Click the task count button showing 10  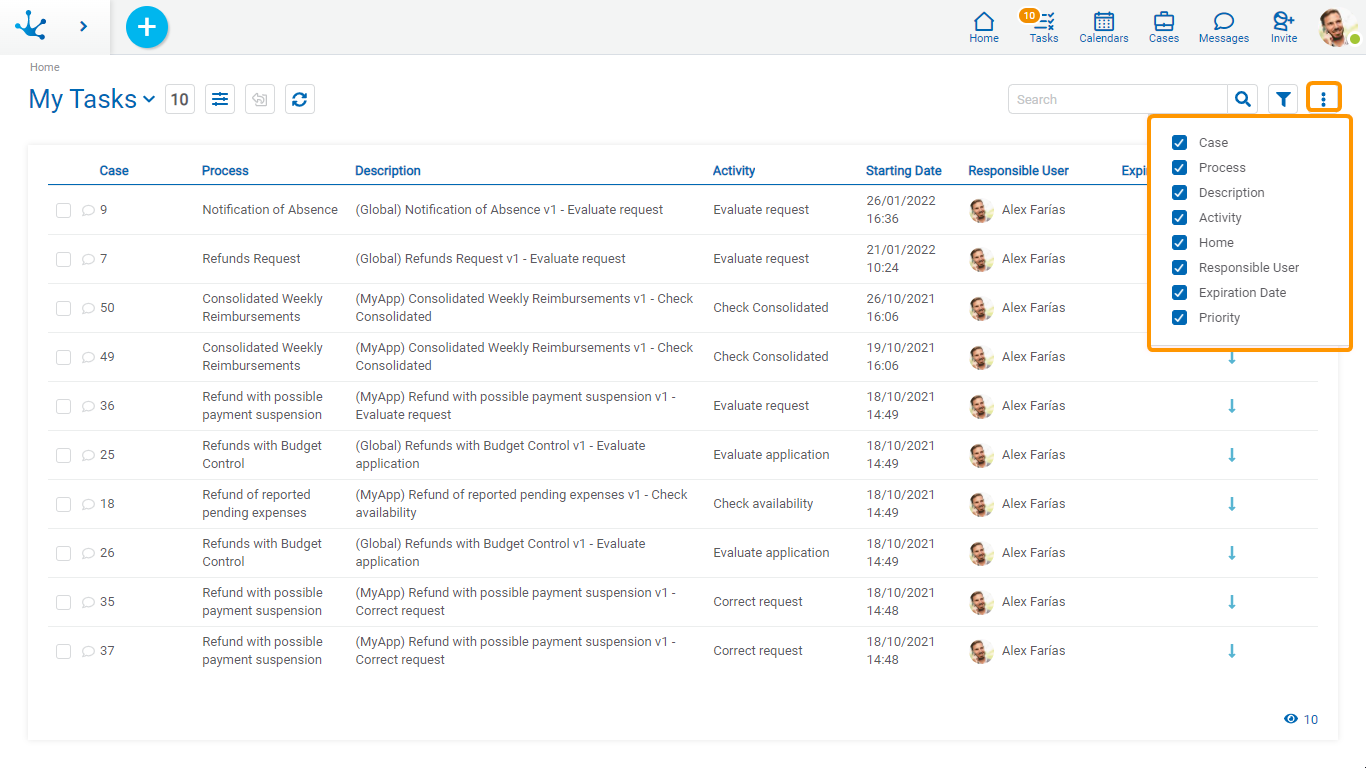[x=180, y=99]
